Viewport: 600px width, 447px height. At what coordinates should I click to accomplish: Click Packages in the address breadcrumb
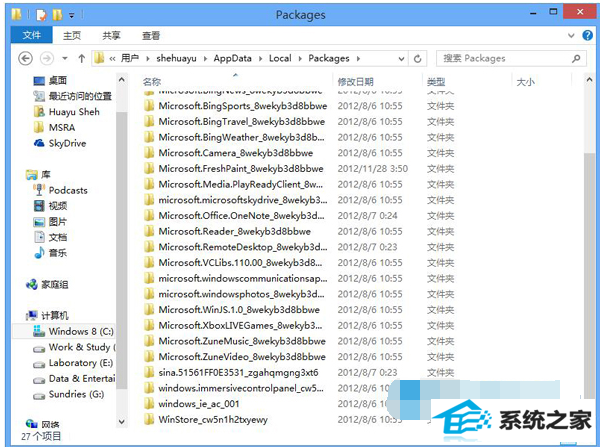tap(329, 59)
